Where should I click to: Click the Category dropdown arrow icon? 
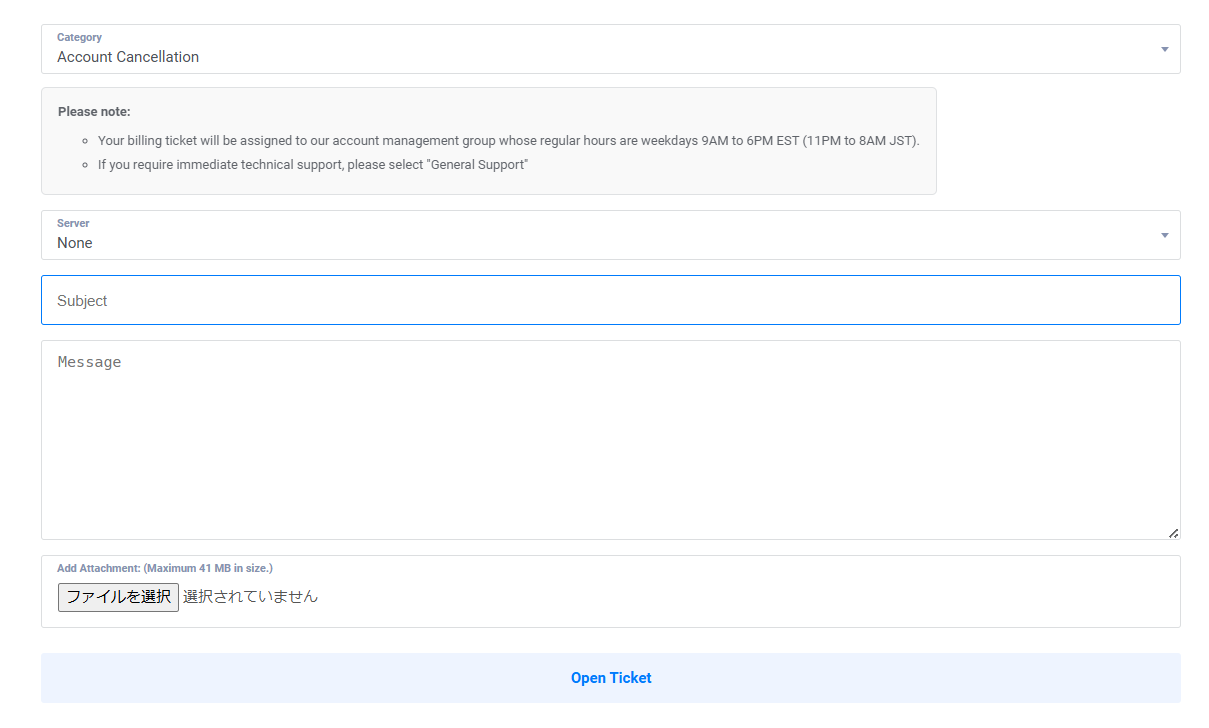click(1164, 50)
